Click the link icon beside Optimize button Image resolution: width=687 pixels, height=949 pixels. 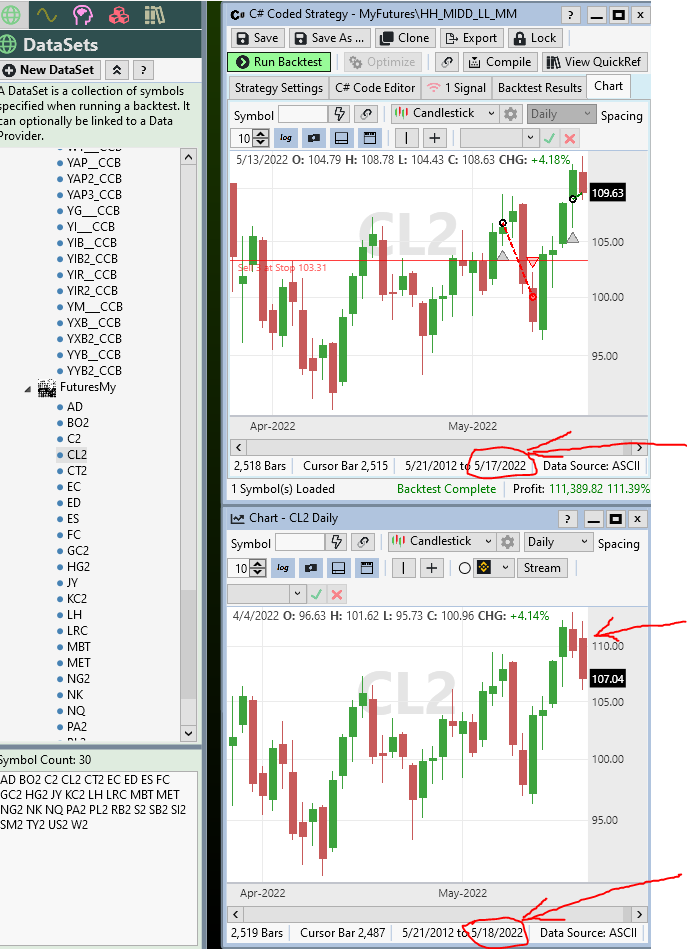[x=447, y=62]
